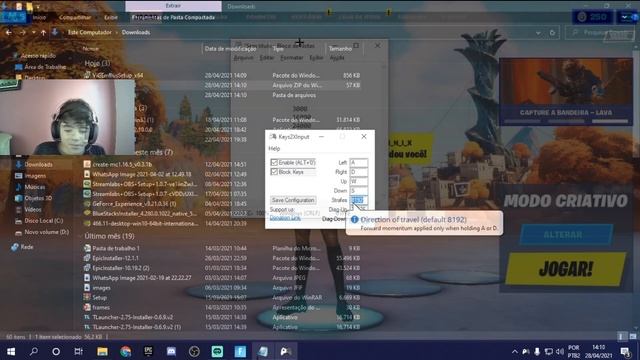This screenshot has height=360, width=640.
Task: Open the Início ribbon tab
Action: point(39,18)
